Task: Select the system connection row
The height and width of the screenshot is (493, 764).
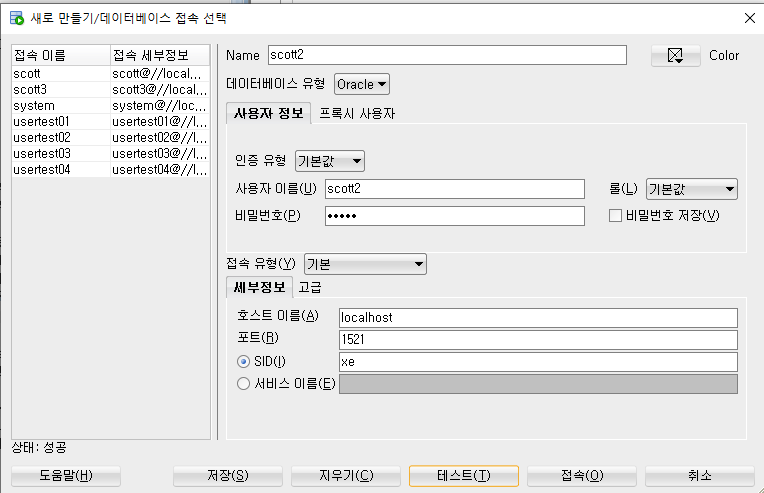Action: [111, 106]
